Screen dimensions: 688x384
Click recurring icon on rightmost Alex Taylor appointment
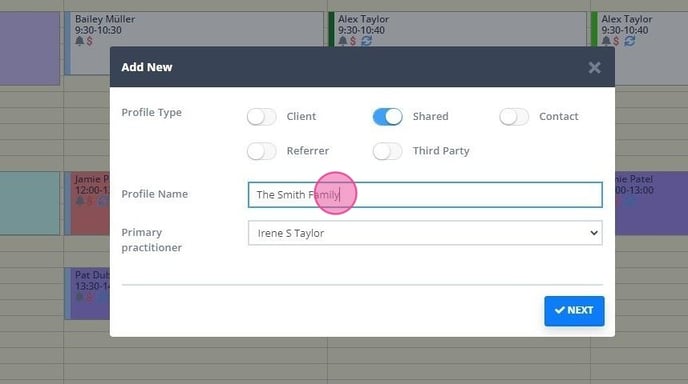point(630,41)
